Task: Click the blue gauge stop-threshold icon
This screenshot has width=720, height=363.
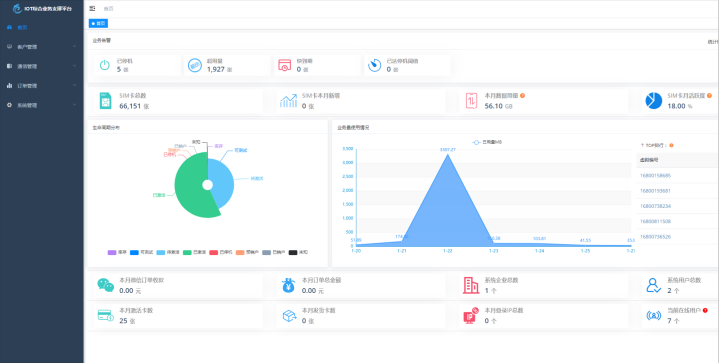Action: click(x=375, y=65)
